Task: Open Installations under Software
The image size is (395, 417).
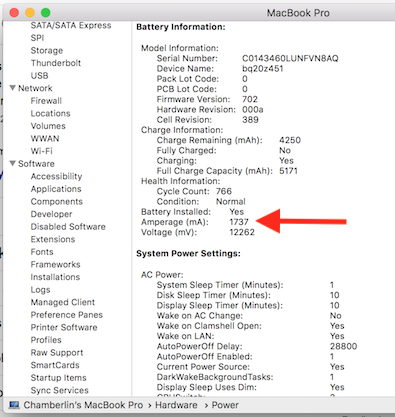Action: [x=55, y=277]
